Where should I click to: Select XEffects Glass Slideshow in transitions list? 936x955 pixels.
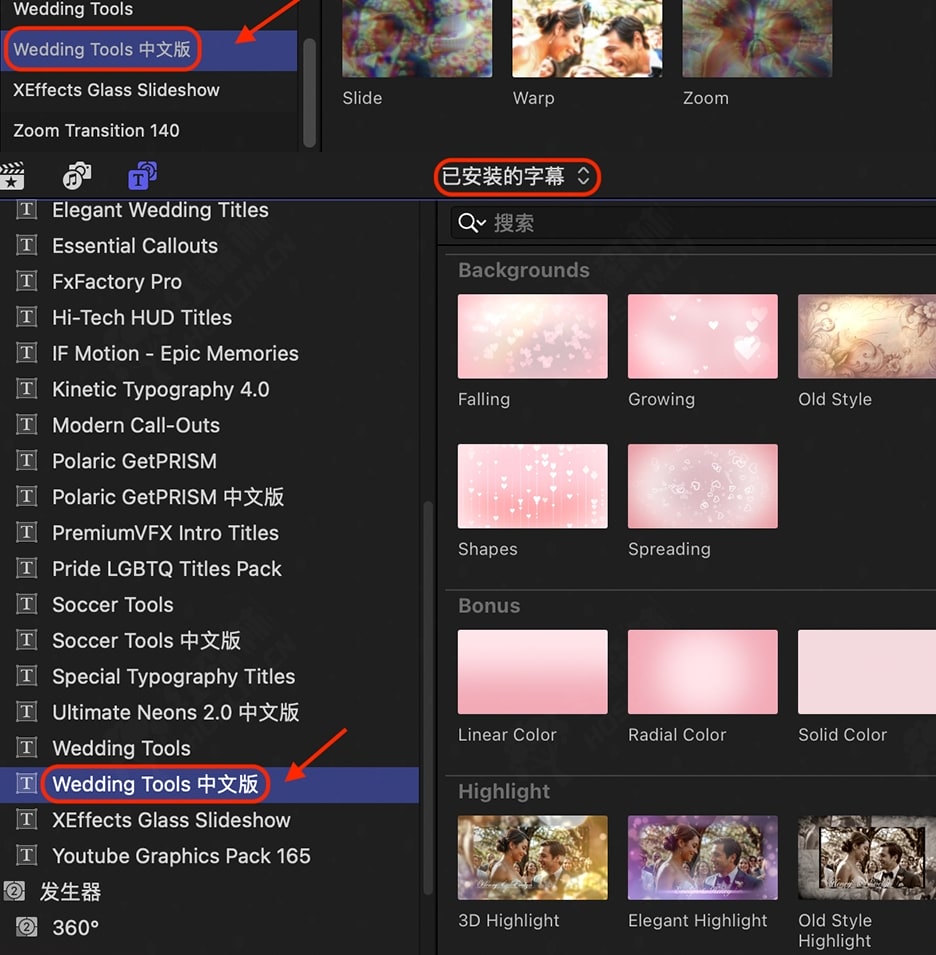(149, 90)
